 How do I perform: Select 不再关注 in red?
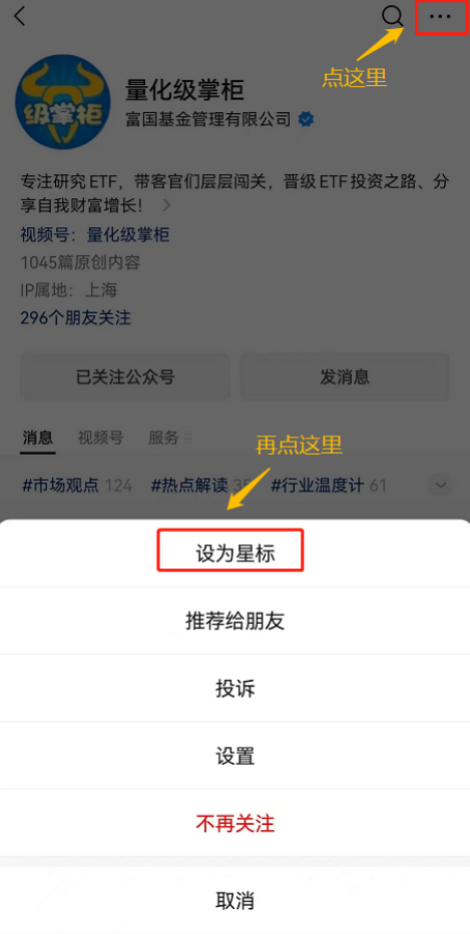[x=235, y=824]
